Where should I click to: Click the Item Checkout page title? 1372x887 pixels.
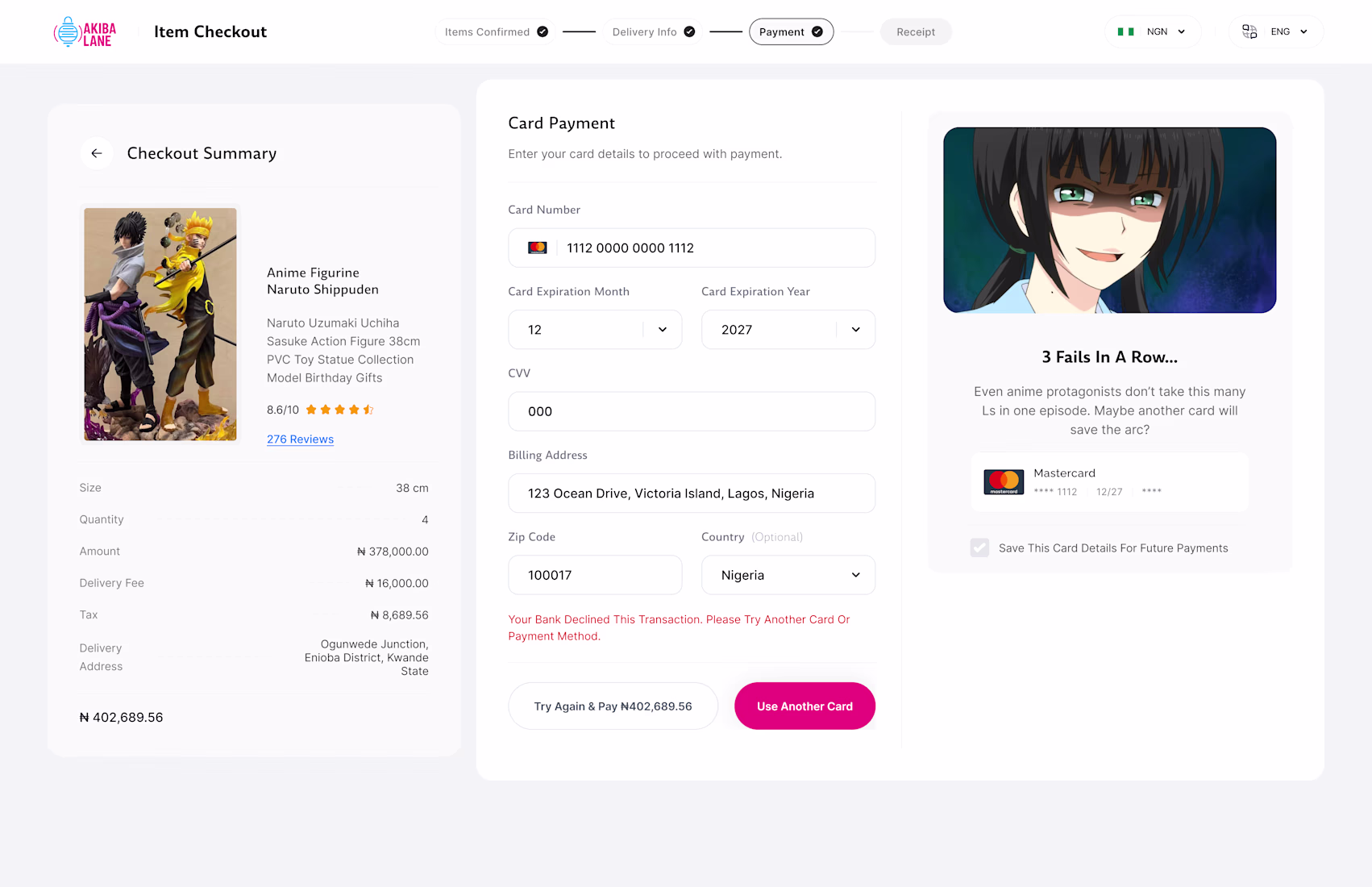tap(210, 31)
